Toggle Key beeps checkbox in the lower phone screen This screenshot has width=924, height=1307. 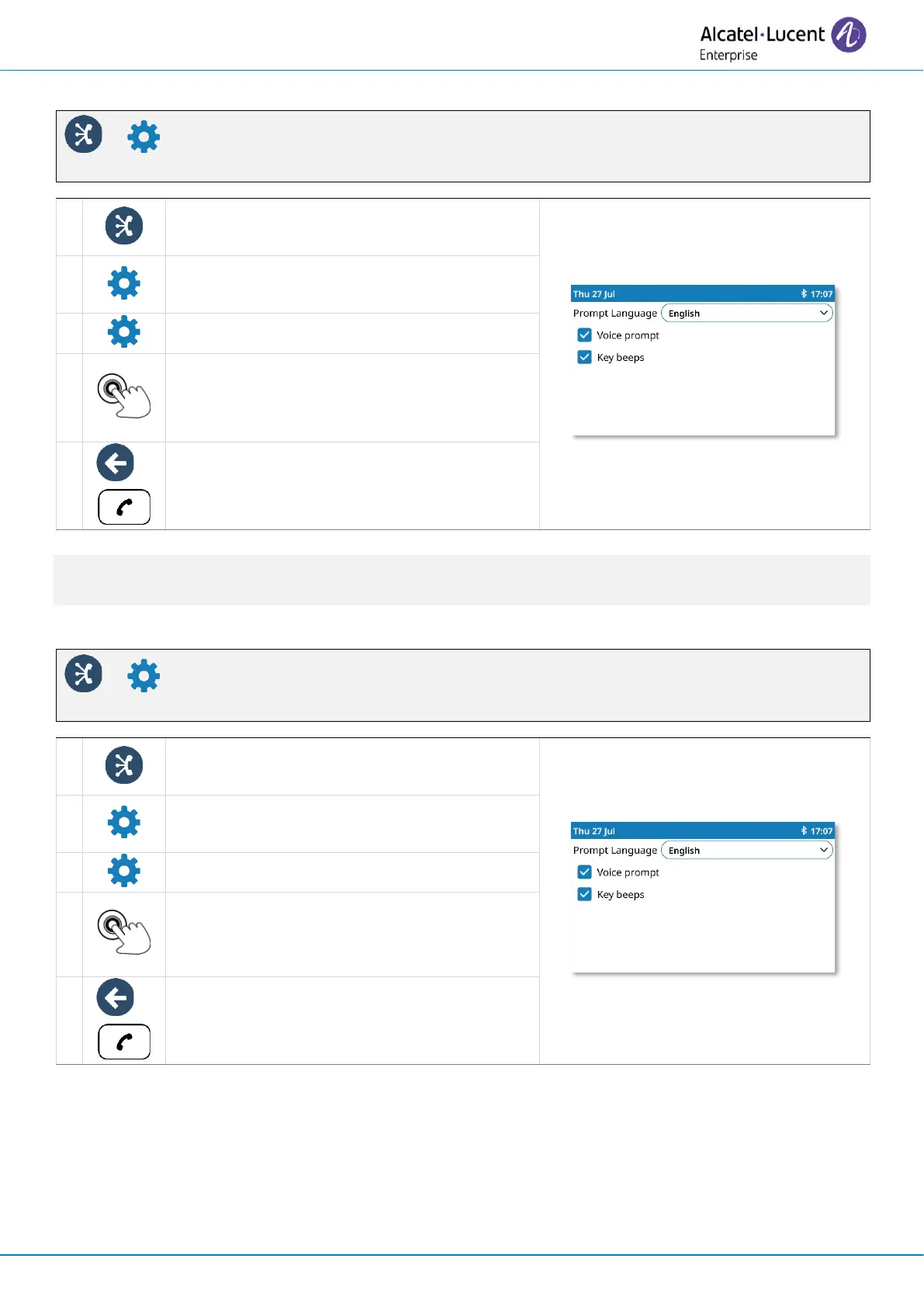click(x=585, y=894)
